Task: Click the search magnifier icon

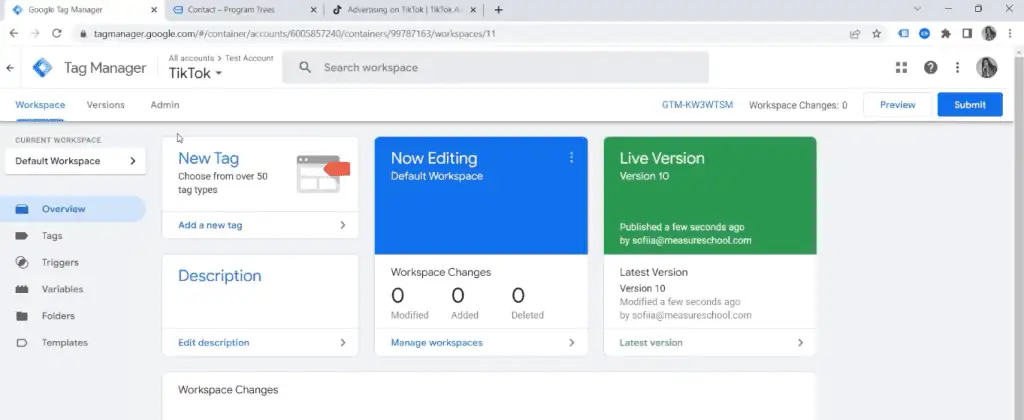Action: [x=305, y=67]
